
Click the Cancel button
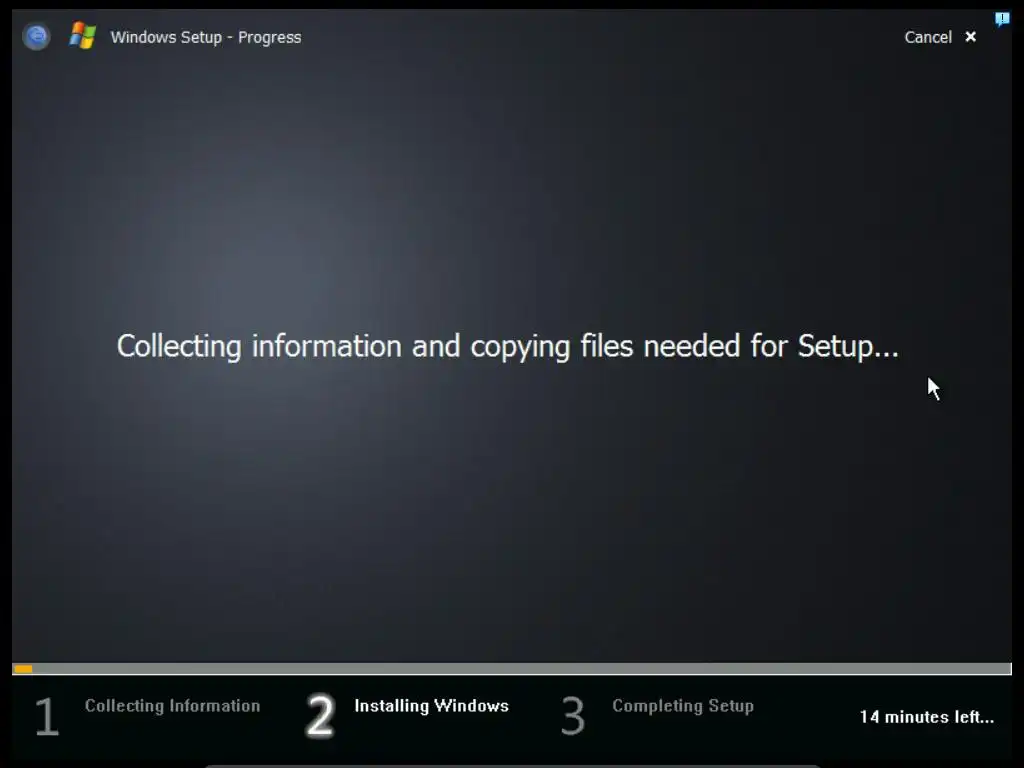927,37
